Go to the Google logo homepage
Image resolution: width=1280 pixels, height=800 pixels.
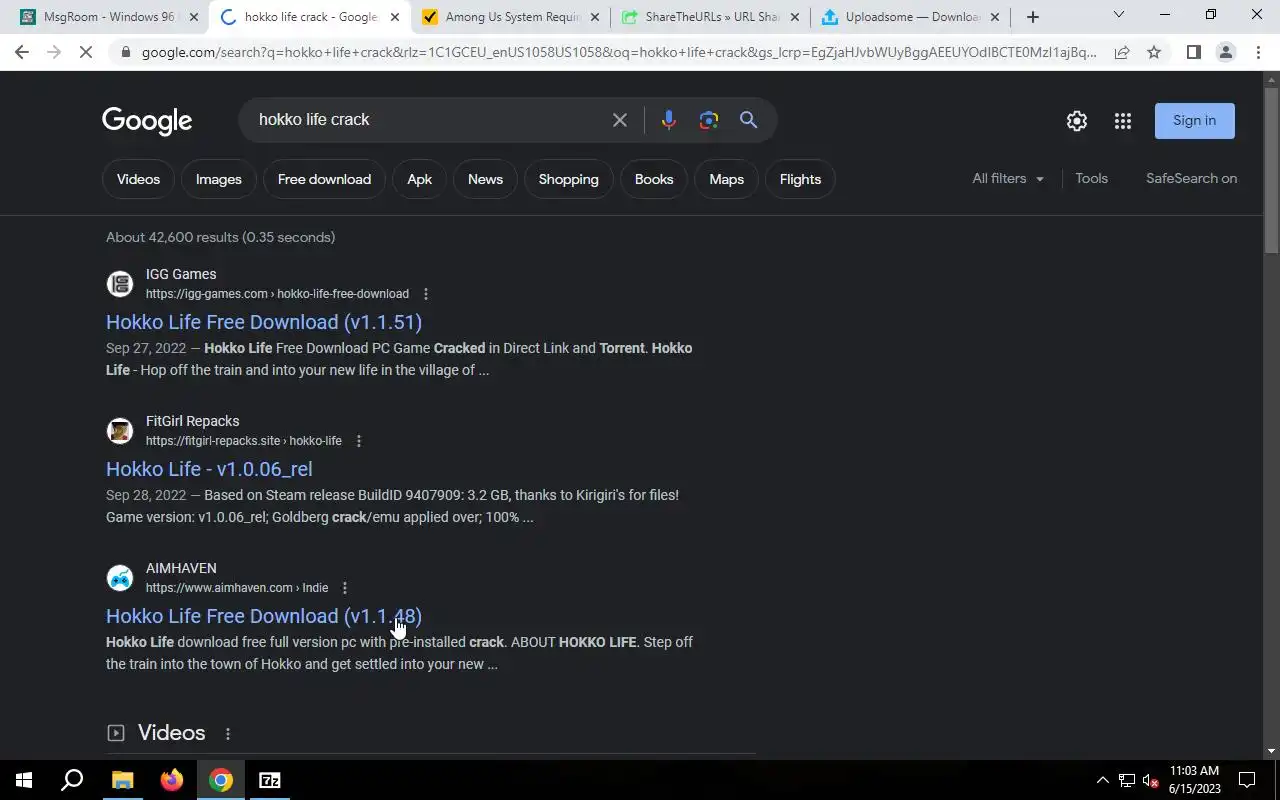[x=147, y=121]
